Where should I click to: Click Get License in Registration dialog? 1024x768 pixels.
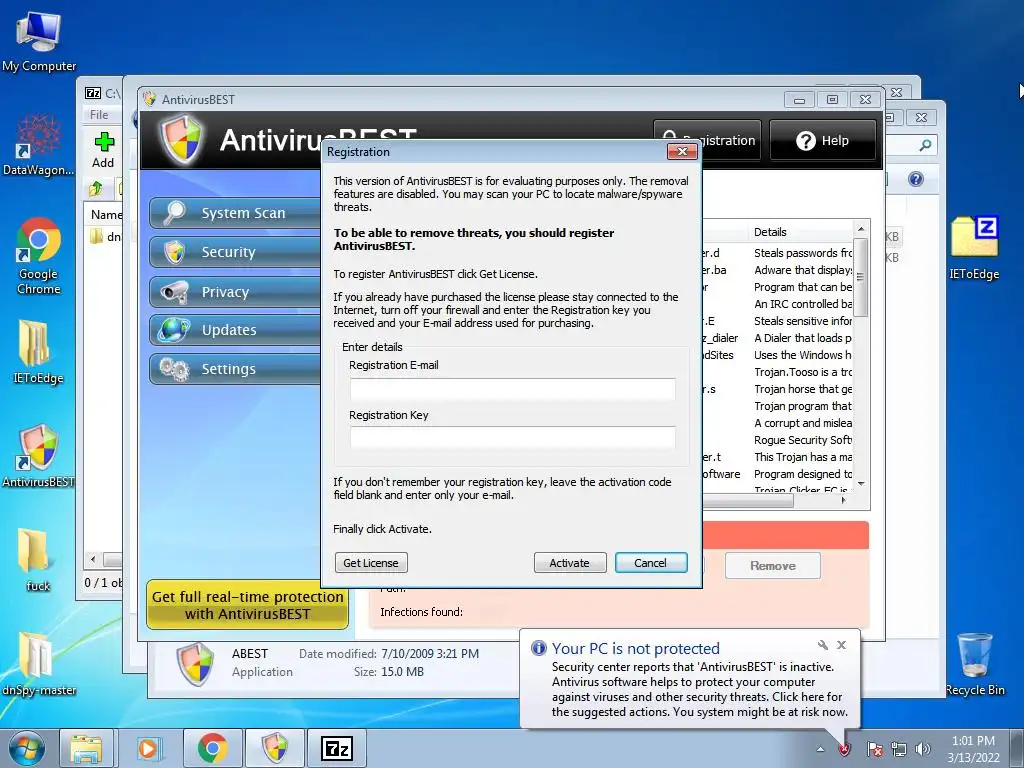pos(371,563)
